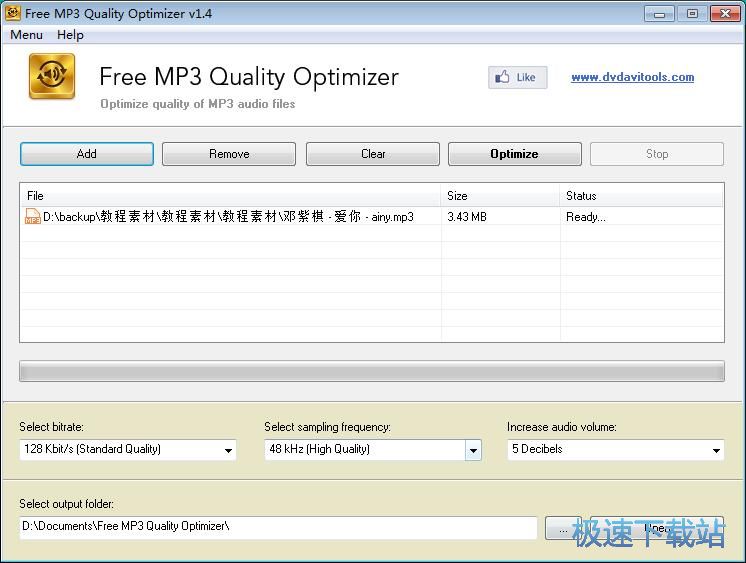
Task: Visit the www.dvdavitools.com link
Action: click(632, 77)
